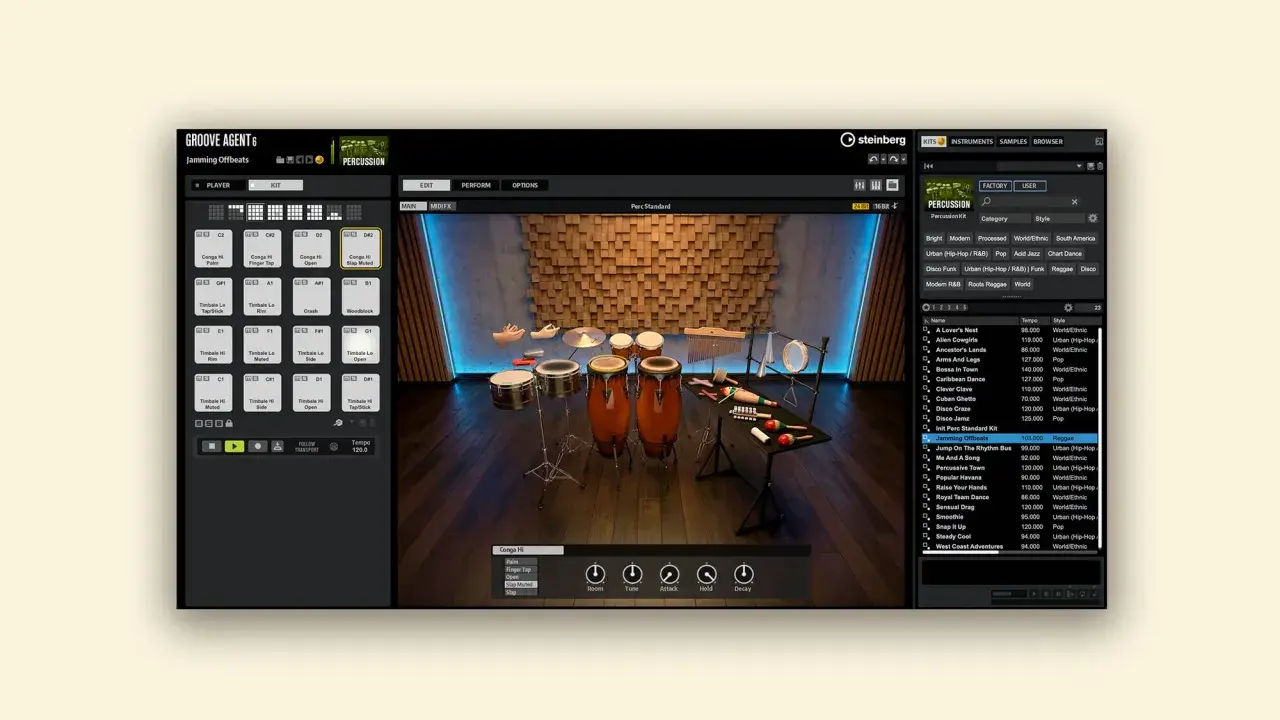The image size is (1280, 720).
Task: Open the BROWSER tab
Action: [1048, 141]
